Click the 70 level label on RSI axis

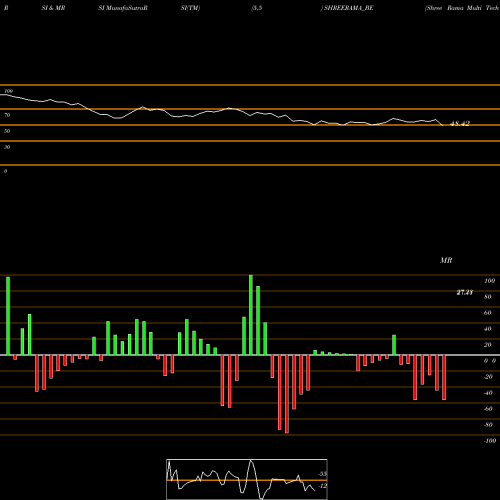[7, 115]
